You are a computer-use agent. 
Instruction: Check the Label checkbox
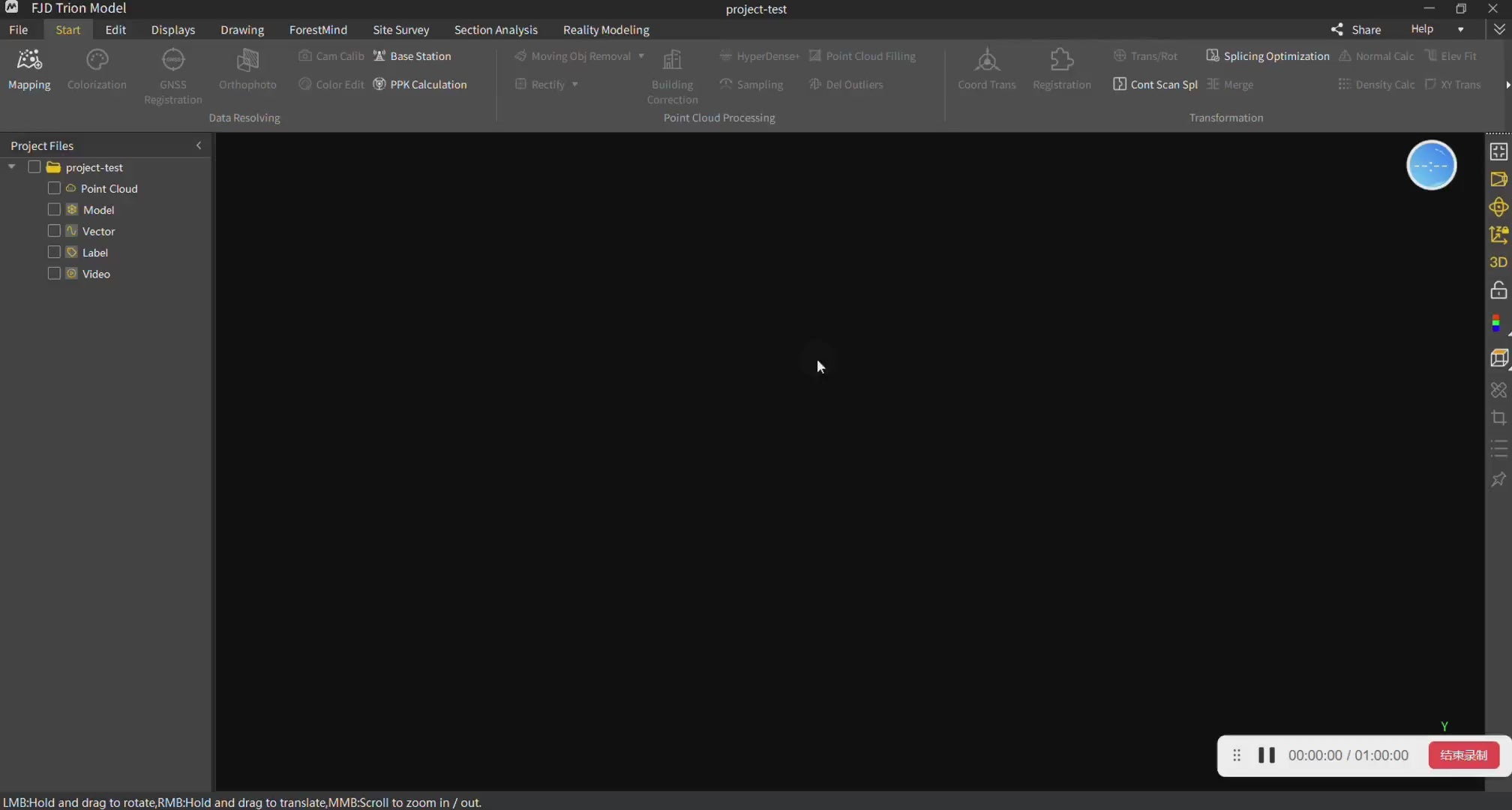pos(54,252)
